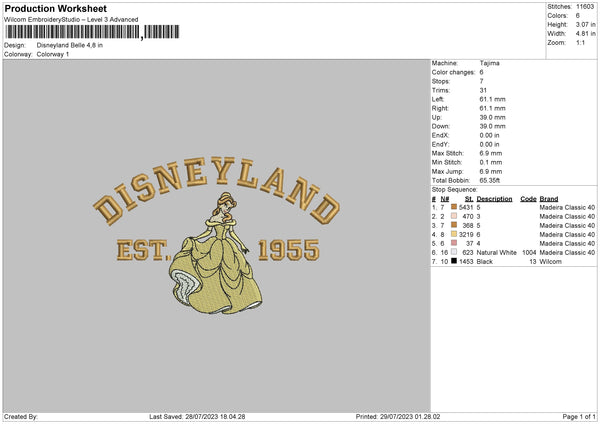Pick the Natural White swatch
This screenshot has width=600, height=424.
click(454, 252)
